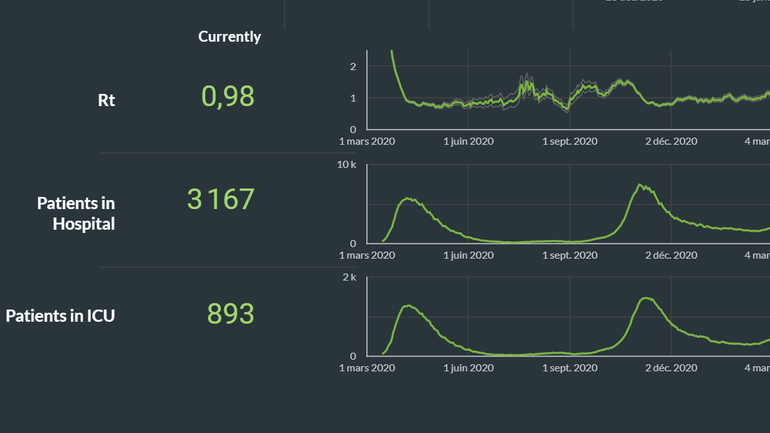Select the Rt value 0,98

228,97
